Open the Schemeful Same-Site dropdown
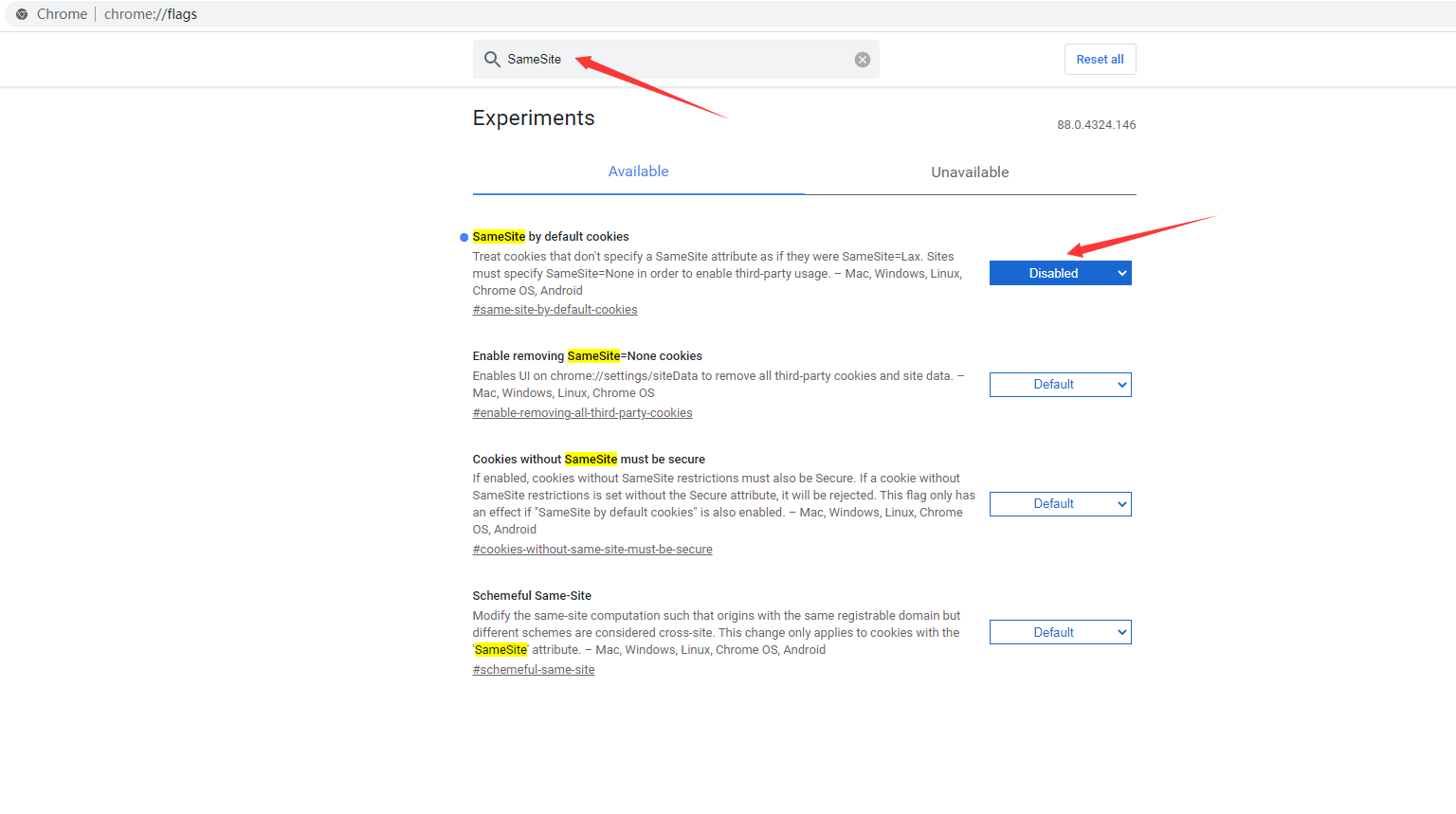Screen dimensions: 1456x814 click(x=1061, y=632)
